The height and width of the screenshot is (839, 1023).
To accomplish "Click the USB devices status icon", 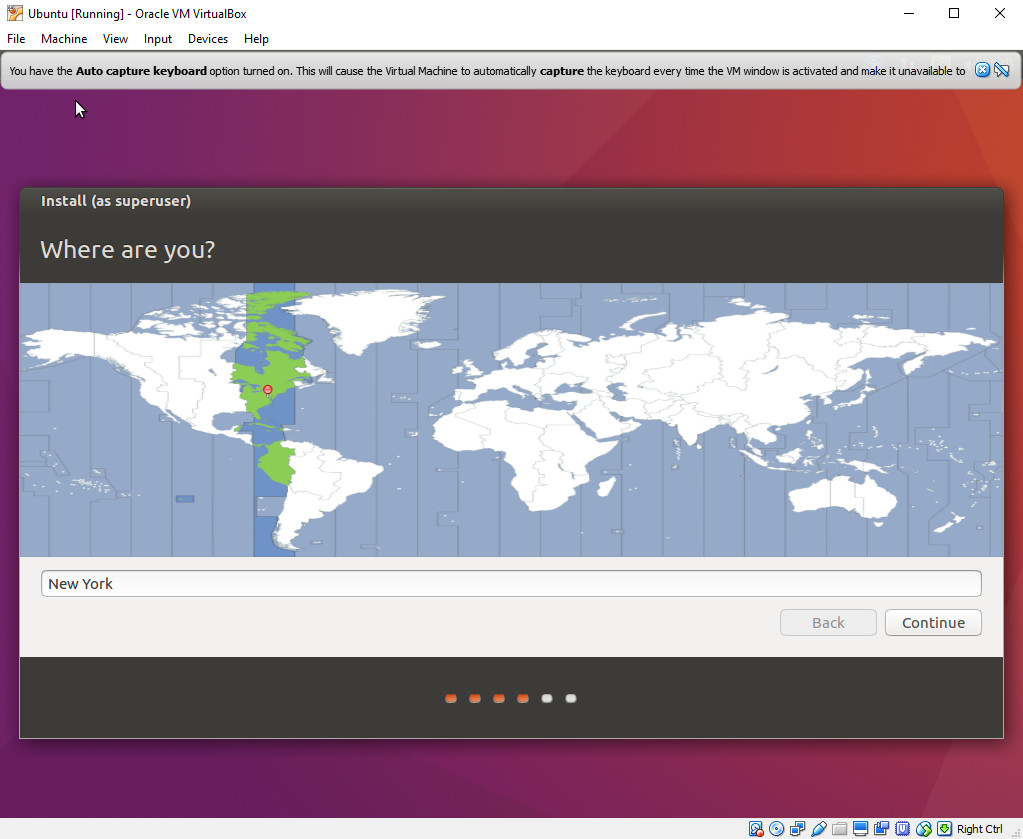I will 818,829.
